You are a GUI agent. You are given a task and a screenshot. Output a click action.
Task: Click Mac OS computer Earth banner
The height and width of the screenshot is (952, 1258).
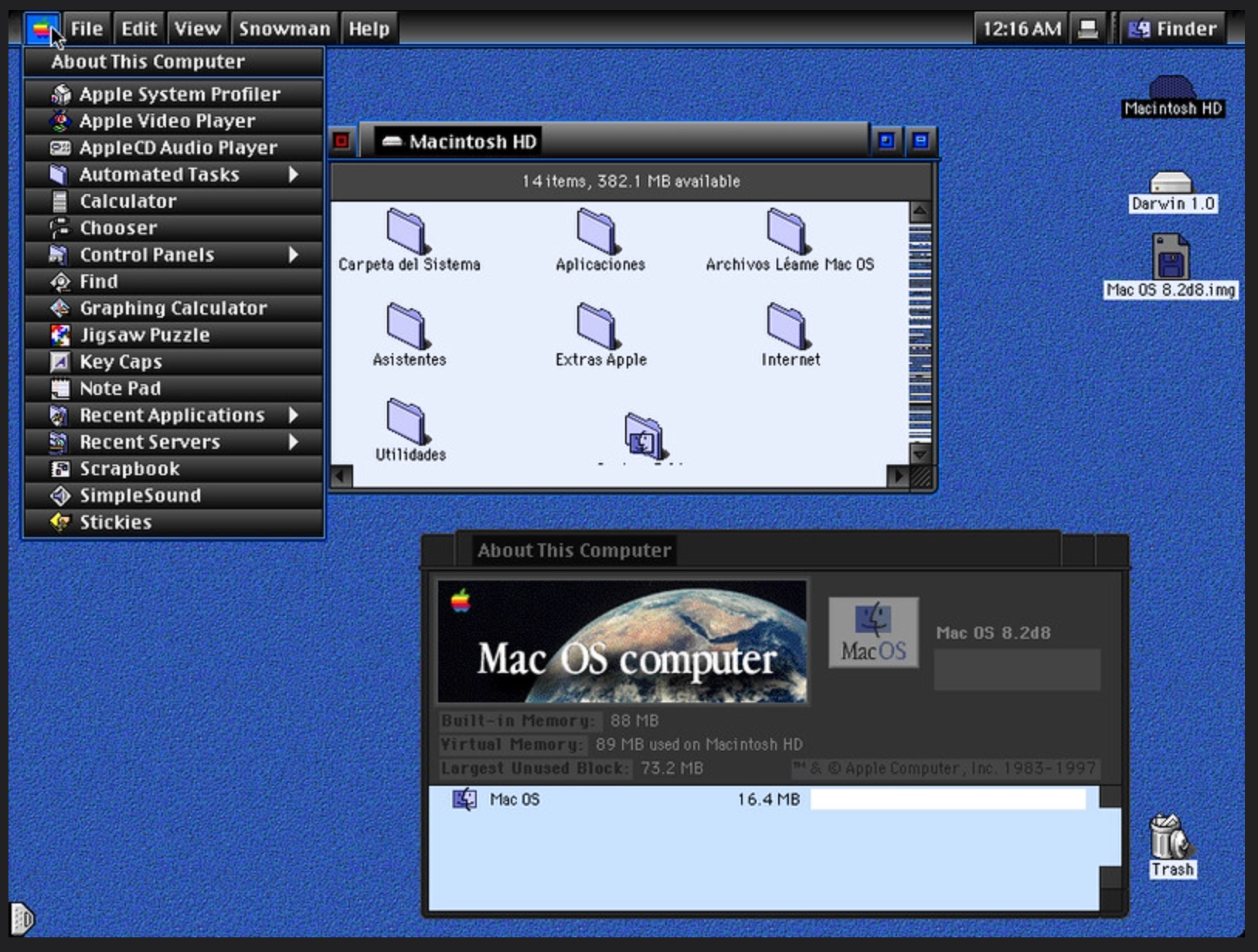tap(622, 641)
